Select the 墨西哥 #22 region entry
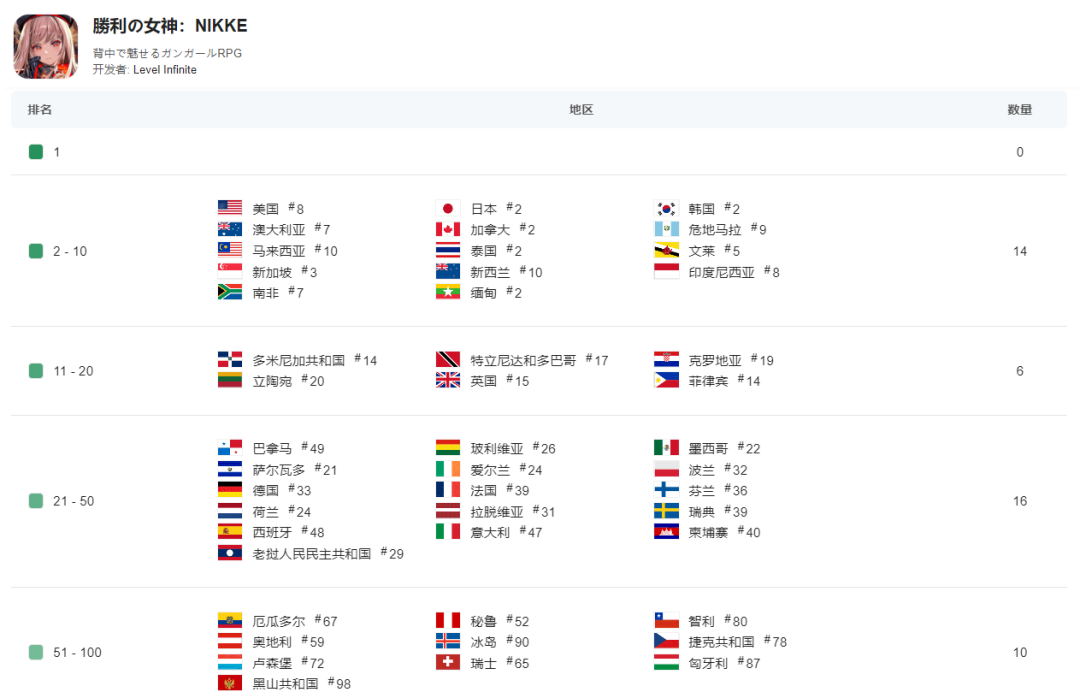Viewport: 1080px width, 698px height. [710, 448]
